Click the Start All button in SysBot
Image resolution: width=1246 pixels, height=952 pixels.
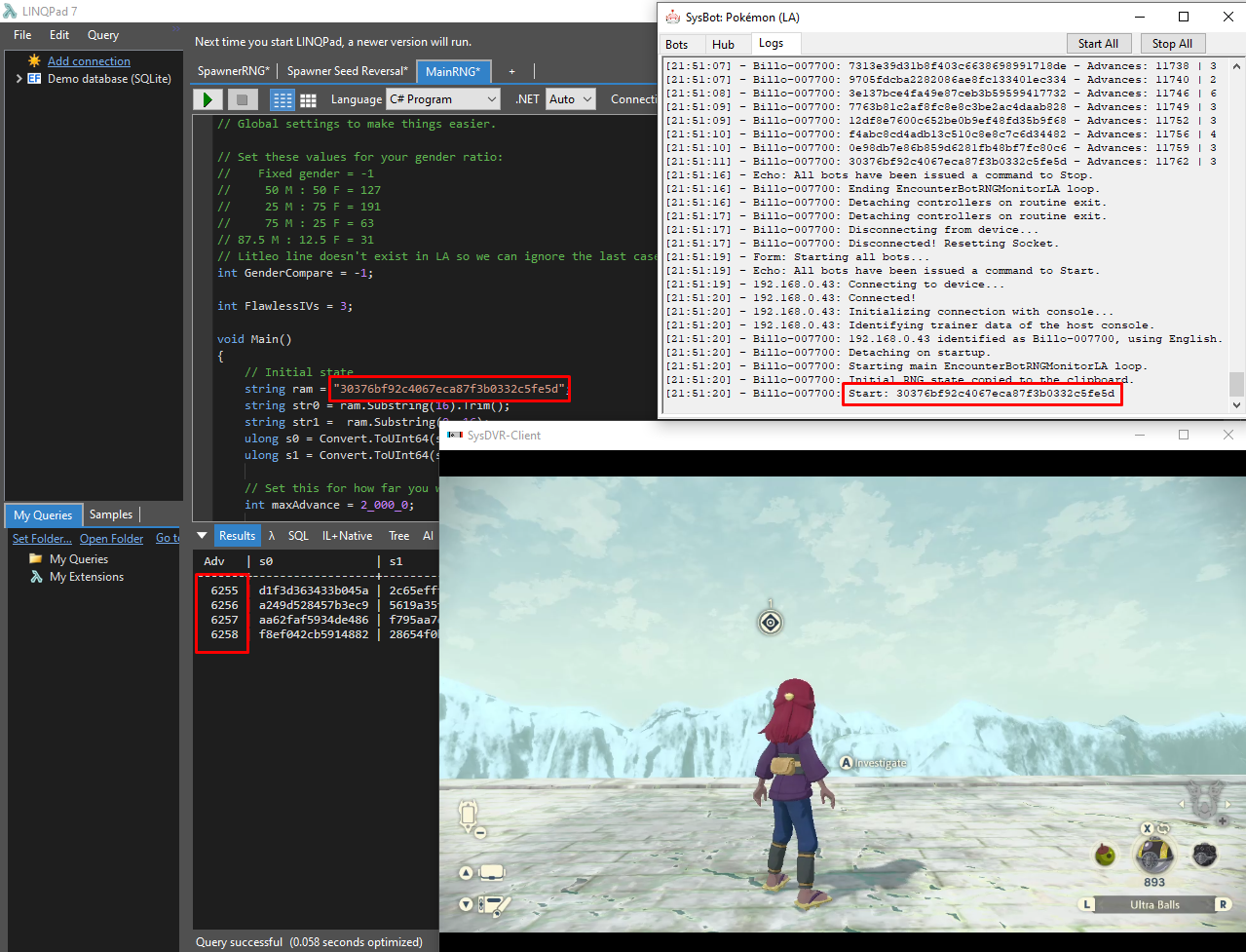pos(1099,44)
